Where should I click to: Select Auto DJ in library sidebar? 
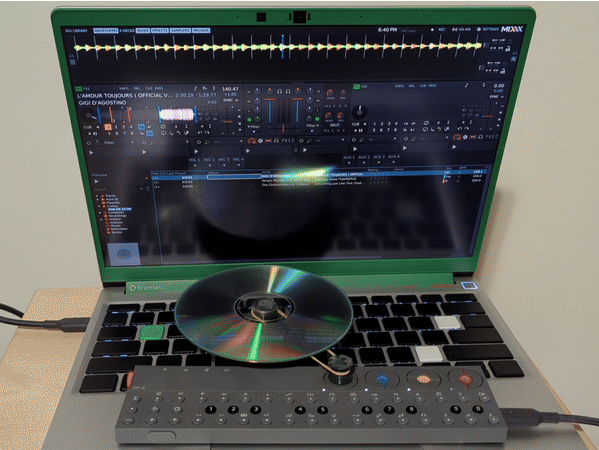point(112,199)
